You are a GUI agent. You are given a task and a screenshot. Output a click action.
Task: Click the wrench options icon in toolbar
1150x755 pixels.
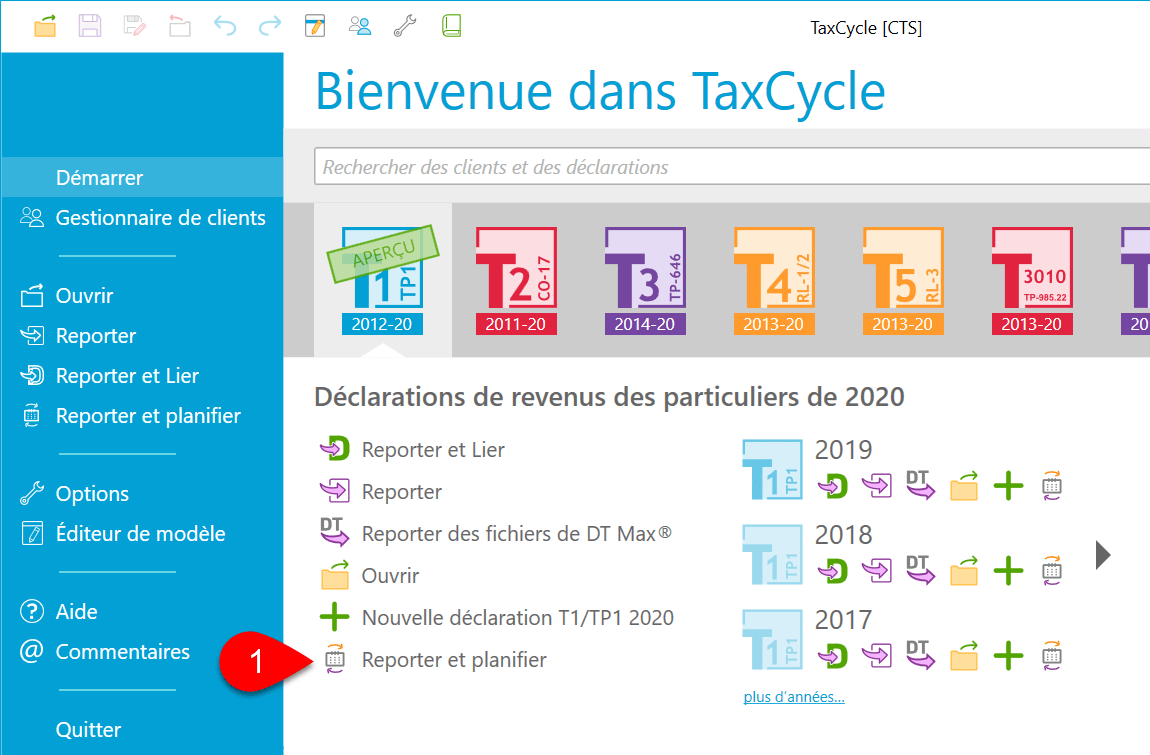pos(405,27)
